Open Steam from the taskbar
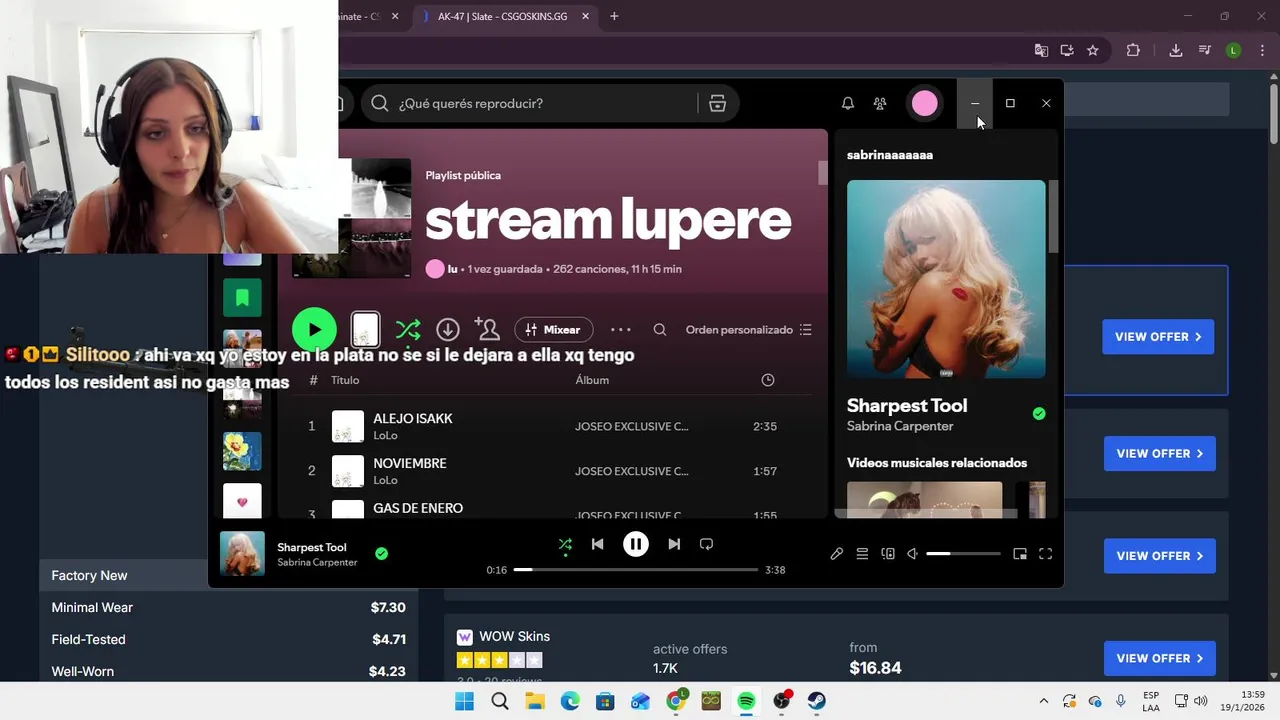 pos(817,701)
